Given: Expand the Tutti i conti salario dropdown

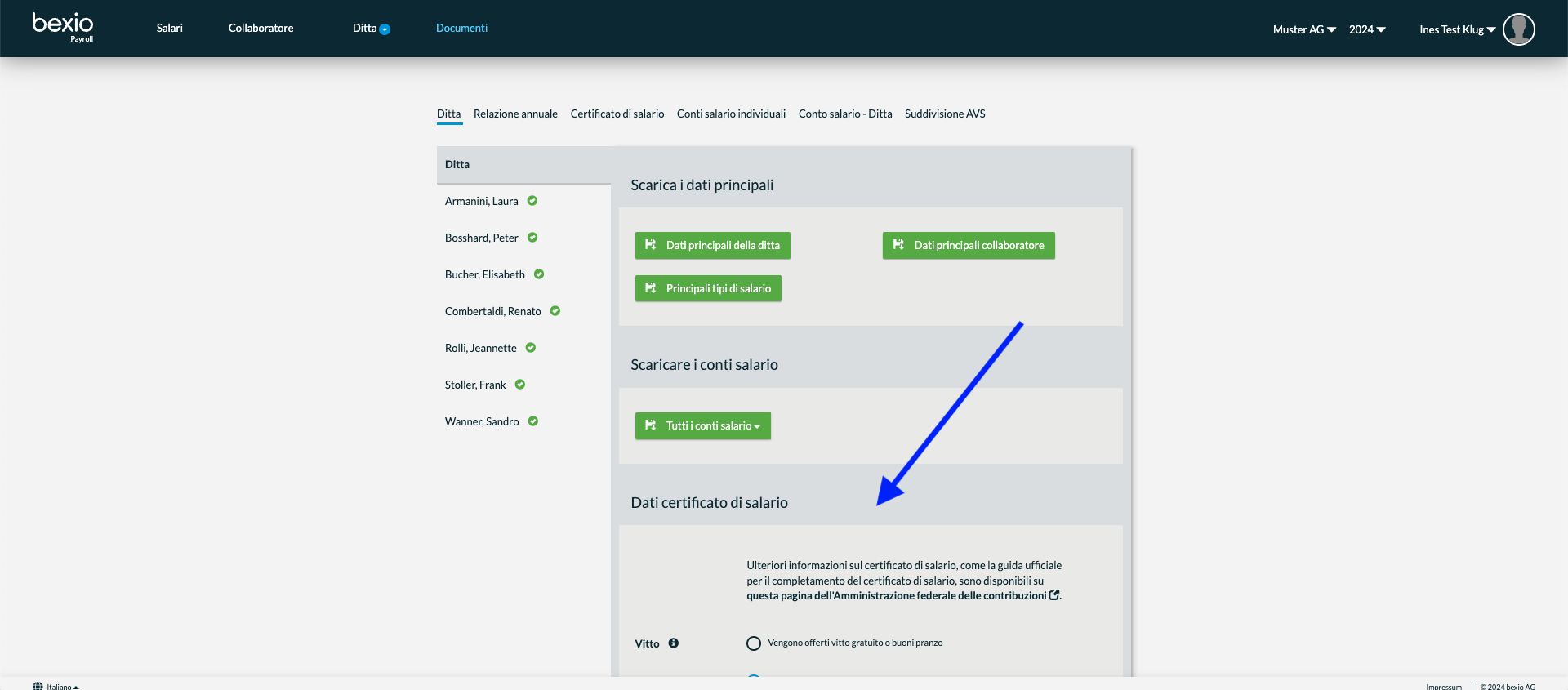Looking at the screenshot, I should pyautogui.click(x=703, y=426).
